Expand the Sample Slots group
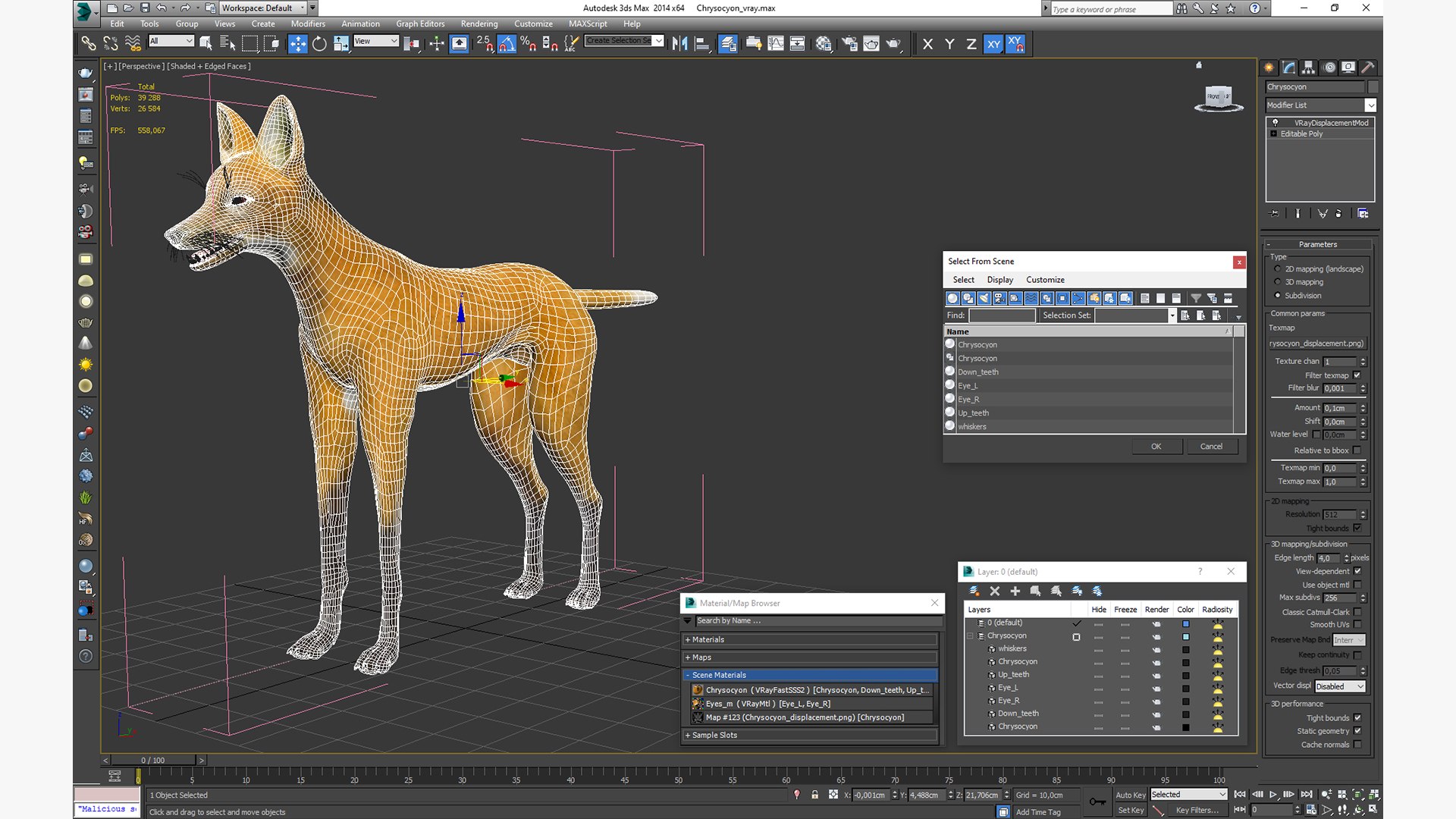Image resolution: width=1456 pixels, height=819 pixels. 811,735
